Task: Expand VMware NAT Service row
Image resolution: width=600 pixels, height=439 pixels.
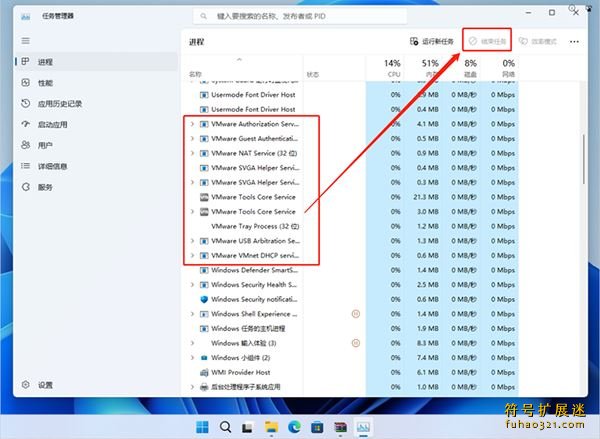Action: [x=192, y=153]
